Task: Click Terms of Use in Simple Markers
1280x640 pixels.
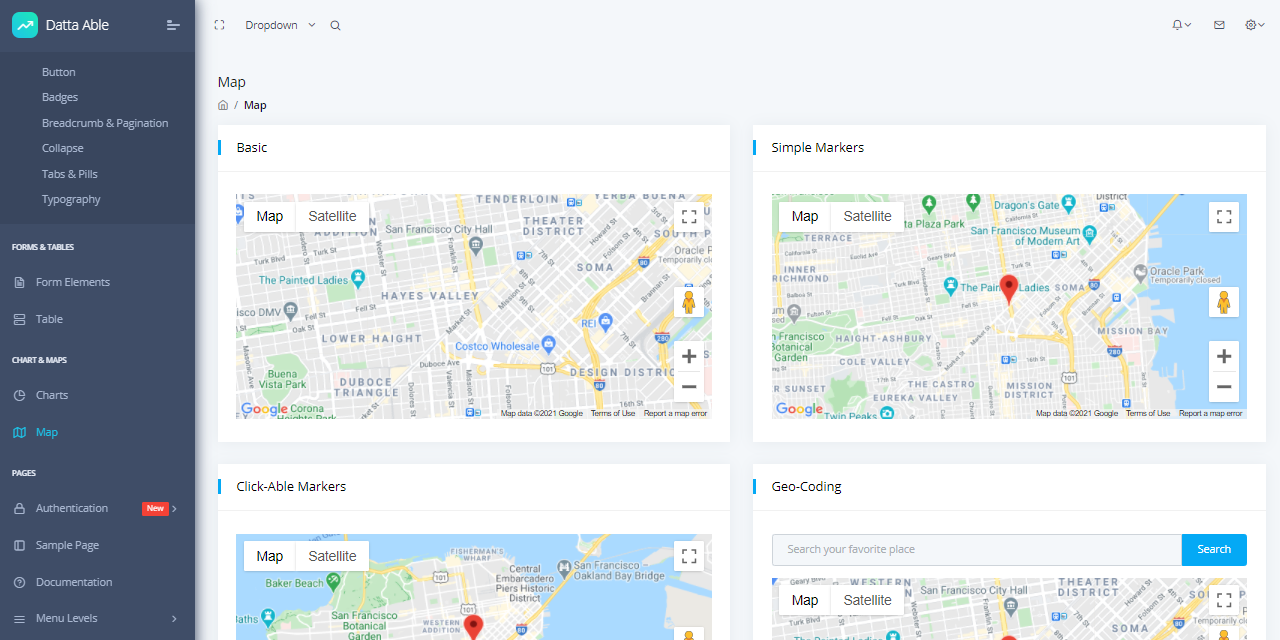Action: [1148, 413]
